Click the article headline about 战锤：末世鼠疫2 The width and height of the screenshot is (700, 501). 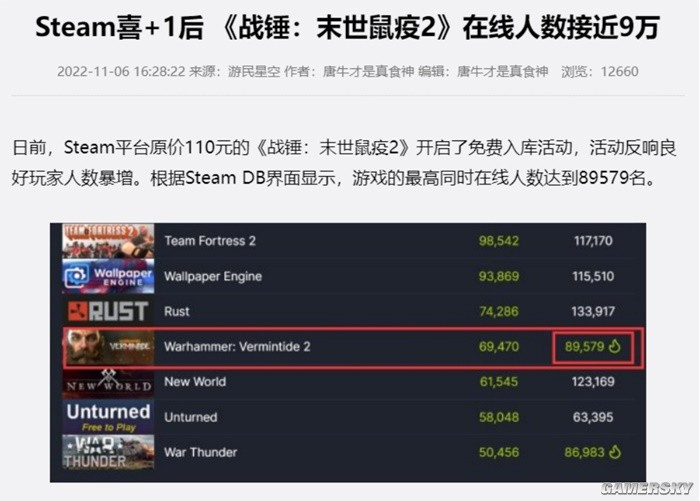[x=347, y=27]
